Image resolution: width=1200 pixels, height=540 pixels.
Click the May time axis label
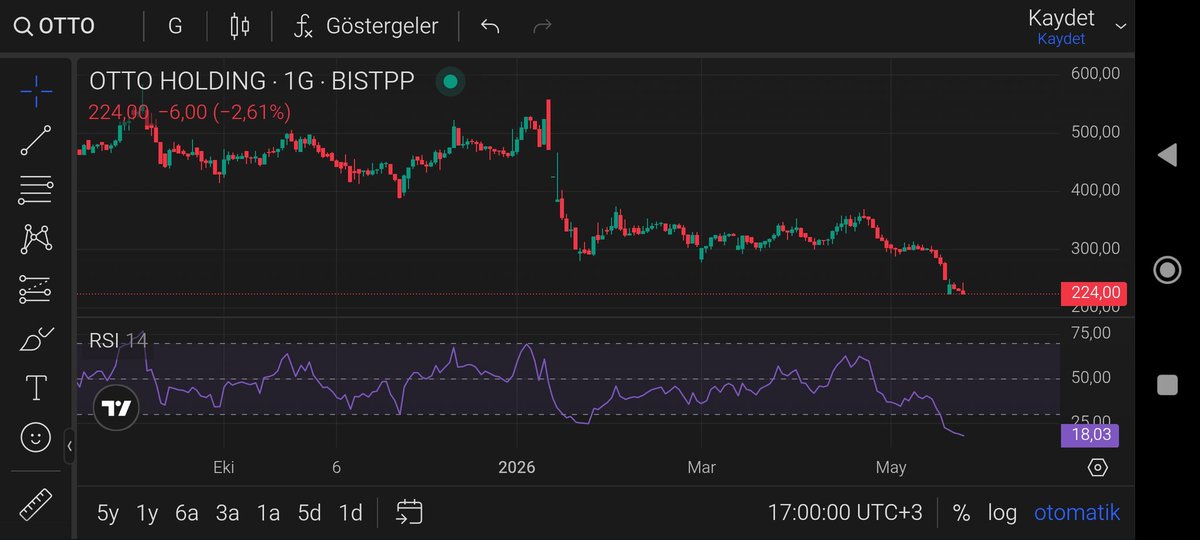coord(891,467)
